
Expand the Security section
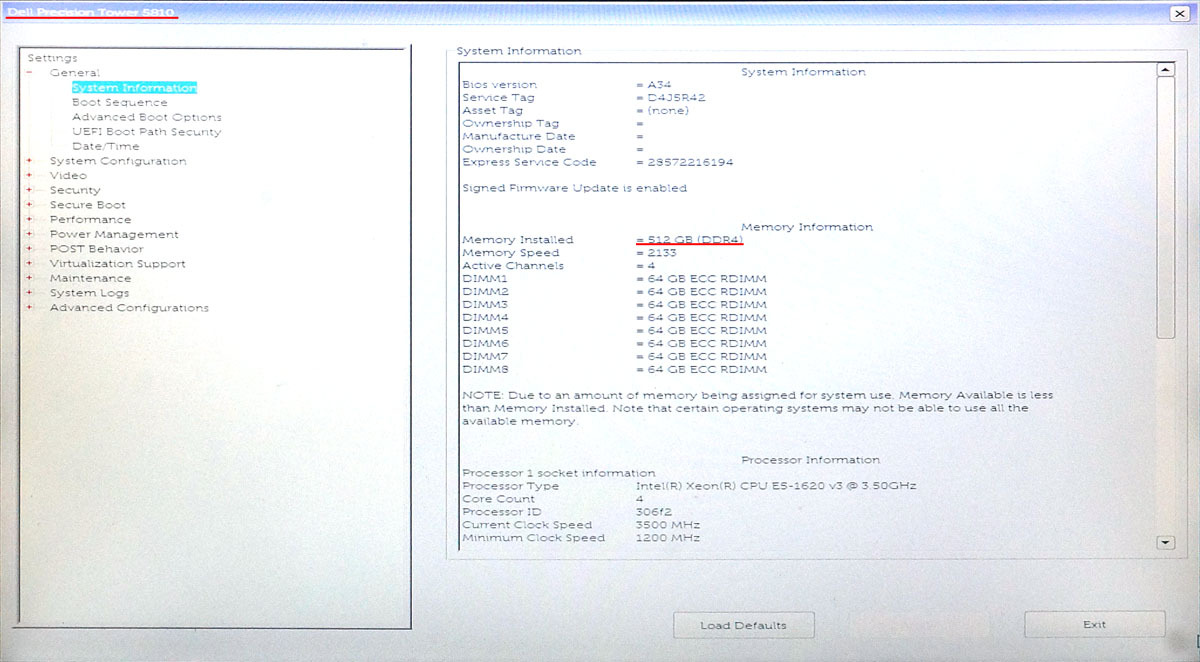(30, 190)
